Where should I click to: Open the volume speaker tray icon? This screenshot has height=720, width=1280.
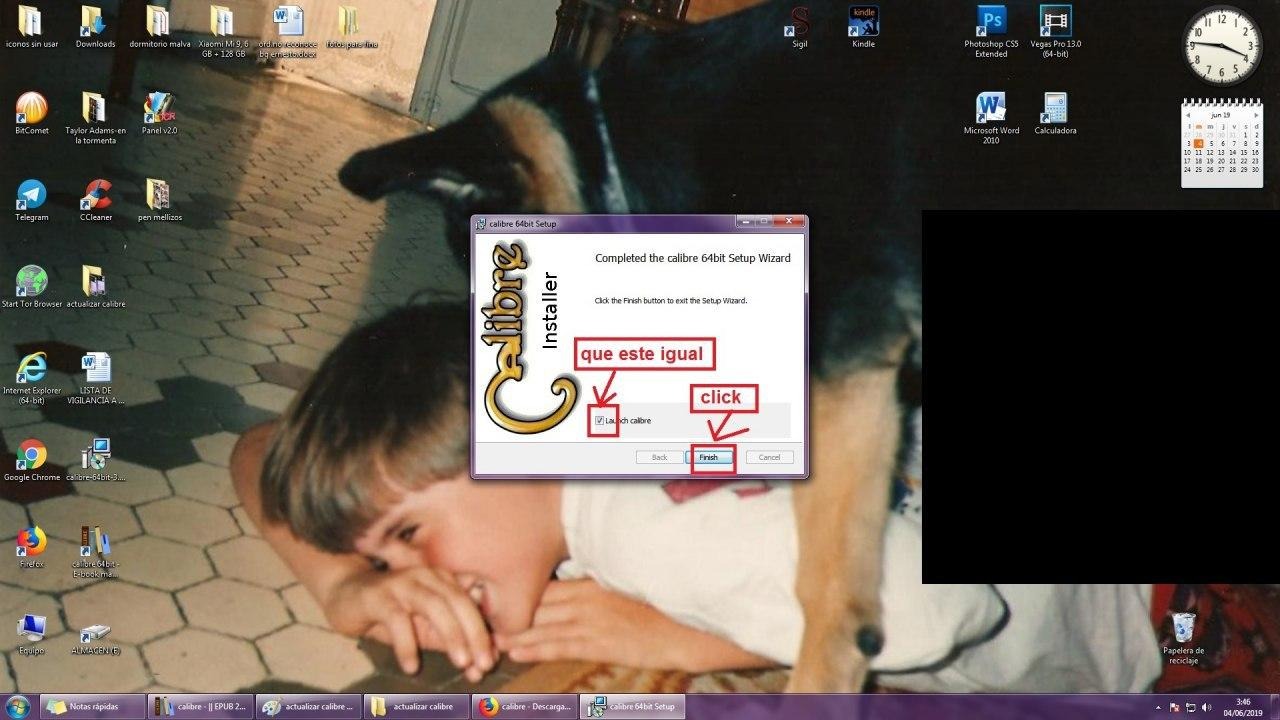click(1205, 707)
